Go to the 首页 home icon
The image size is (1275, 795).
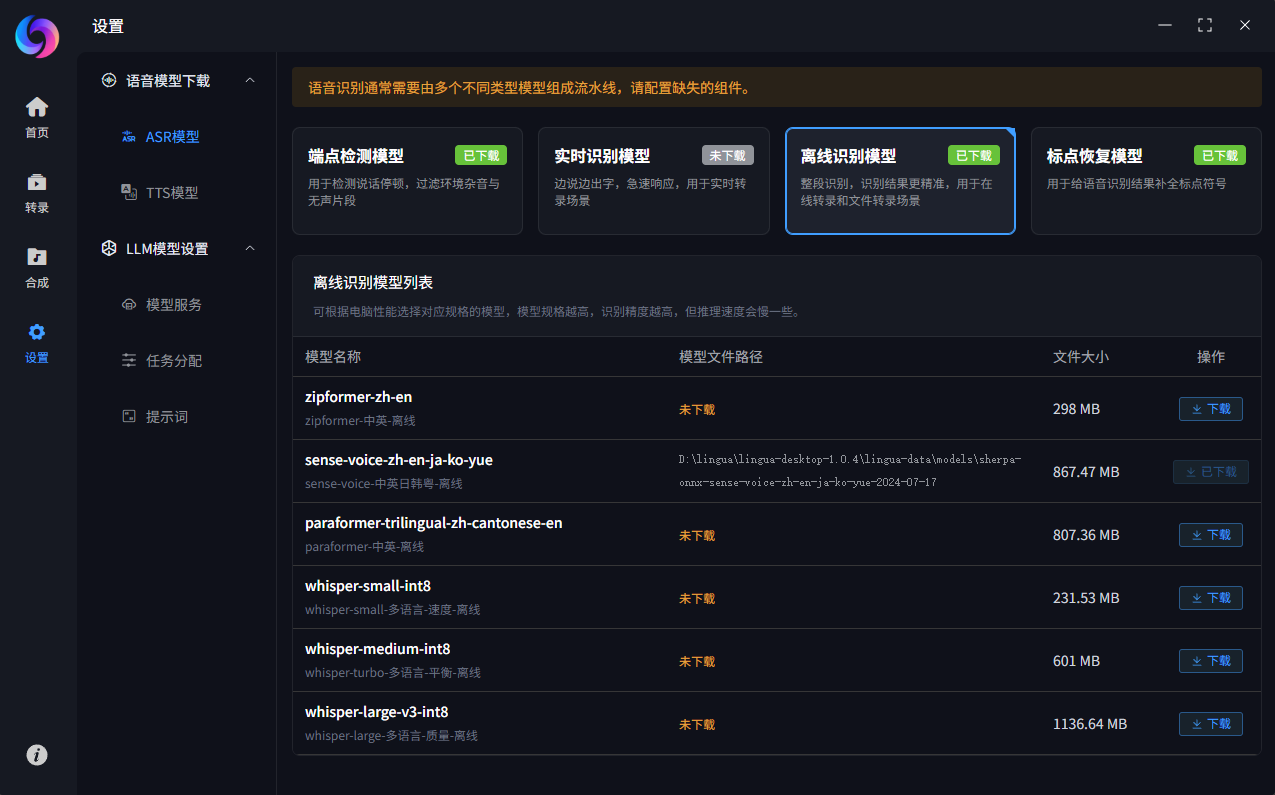pos(37,107)
